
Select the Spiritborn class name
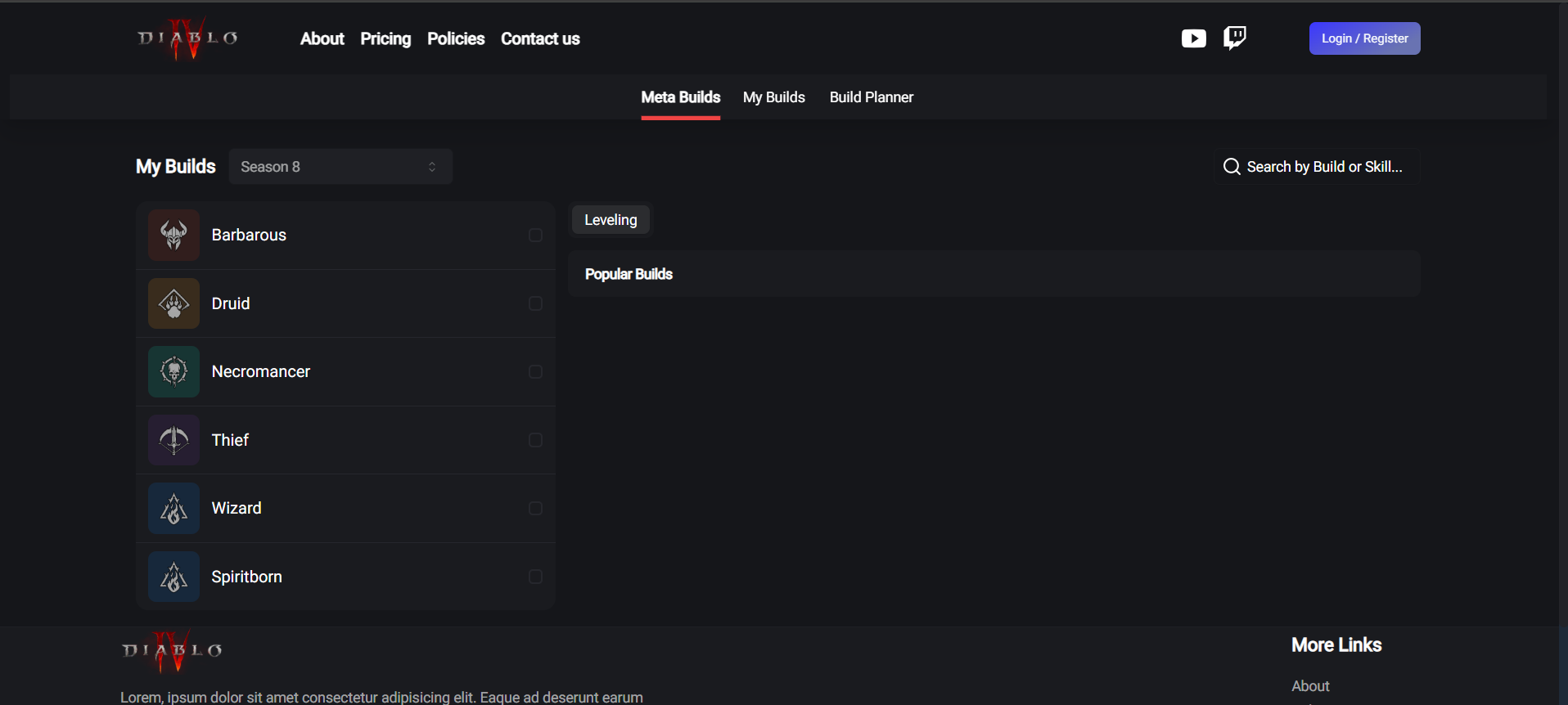tap(246, 577)
